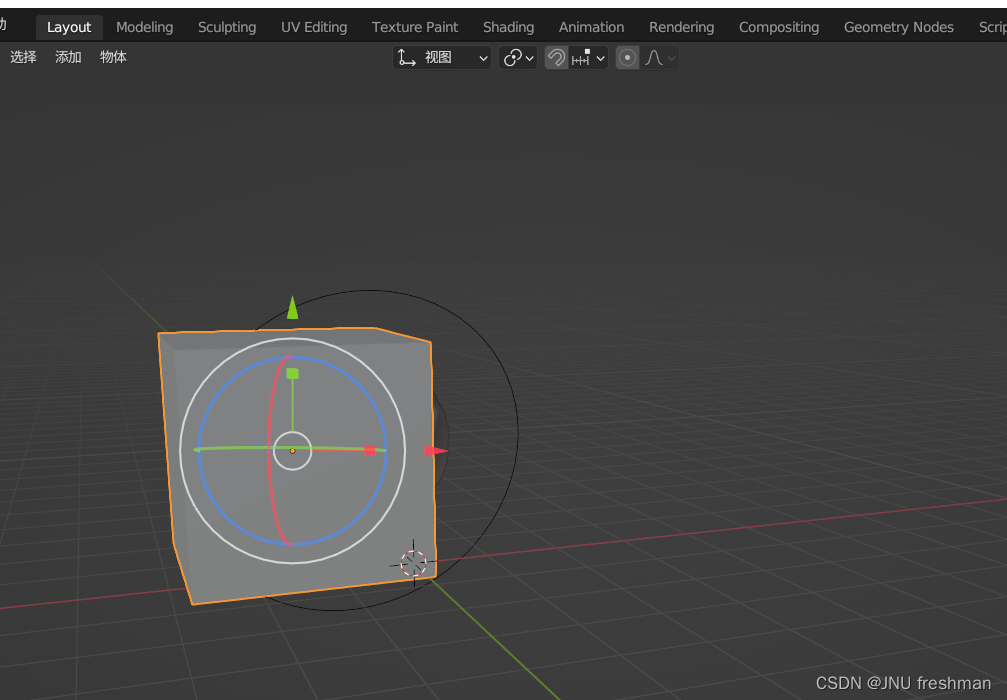Open the pivot point dropdown
This screenshot has height=700, width=1007.
[x=518, y=58]
